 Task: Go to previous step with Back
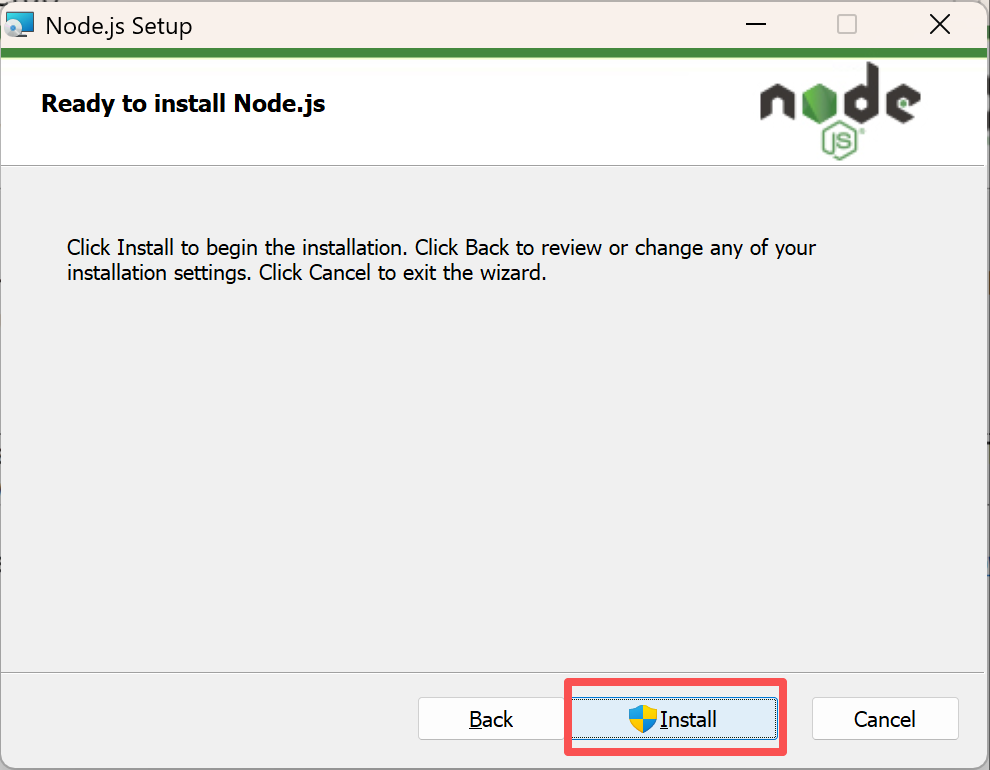pyautogui.click(x=491, y=718)
